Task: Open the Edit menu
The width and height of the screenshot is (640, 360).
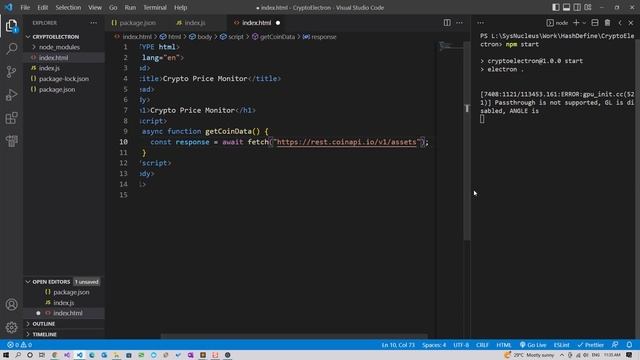Action: (42, 7)
